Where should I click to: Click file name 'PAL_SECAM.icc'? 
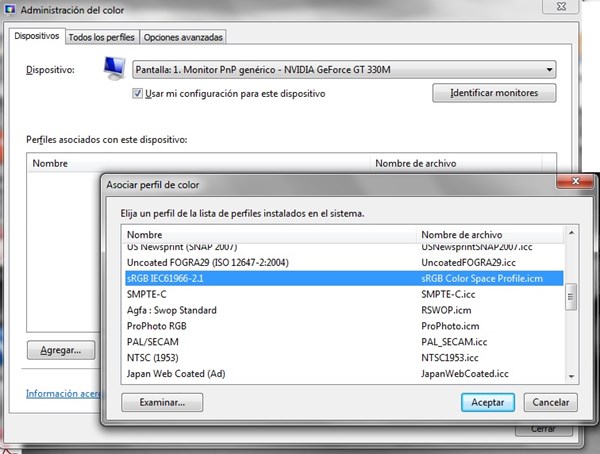click(x=454, y=342)
